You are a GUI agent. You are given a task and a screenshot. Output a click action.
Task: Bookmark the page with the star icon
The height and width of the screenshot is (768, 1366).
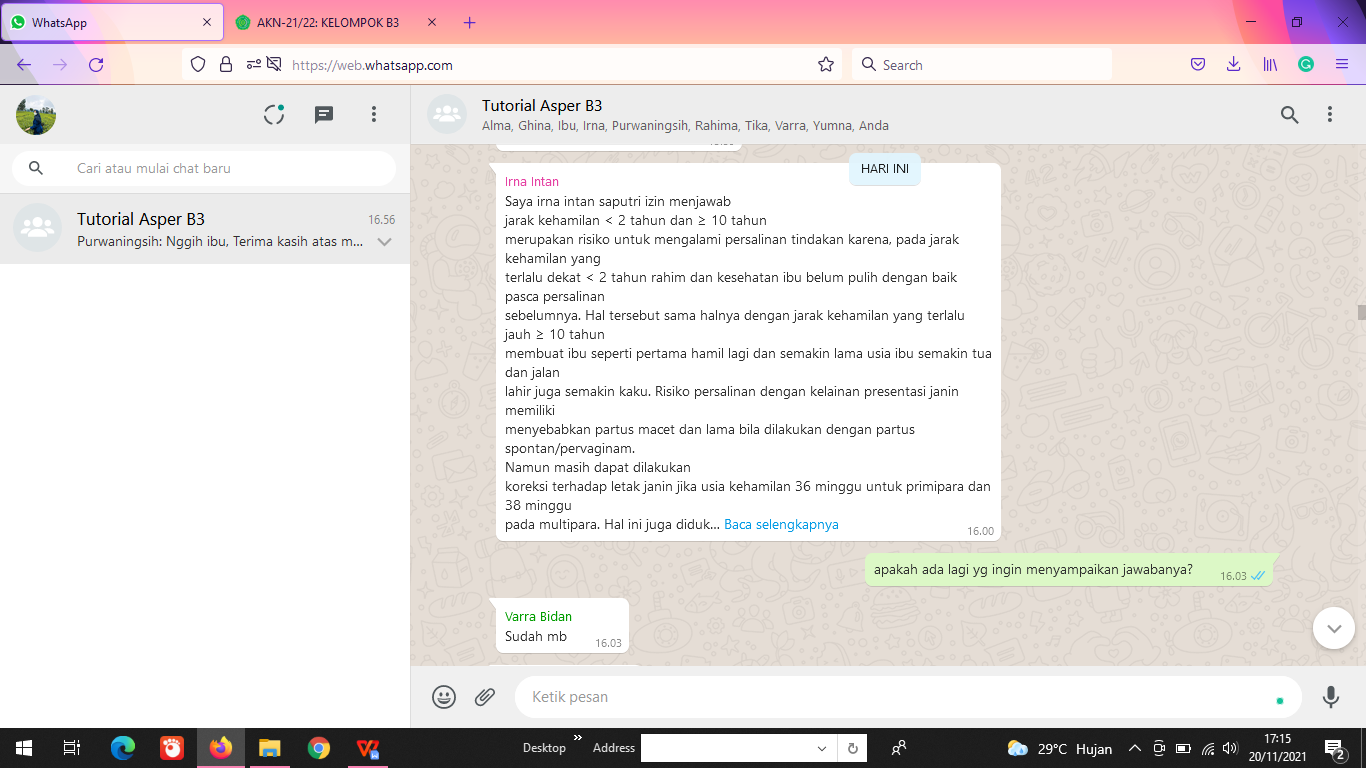tap(826, 65)
